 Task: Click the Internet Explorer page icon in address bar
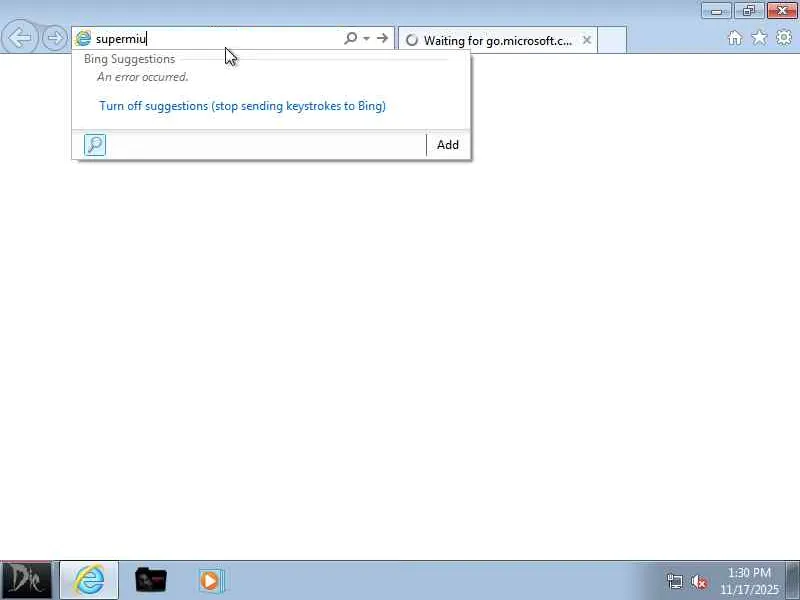coord(83,38)
